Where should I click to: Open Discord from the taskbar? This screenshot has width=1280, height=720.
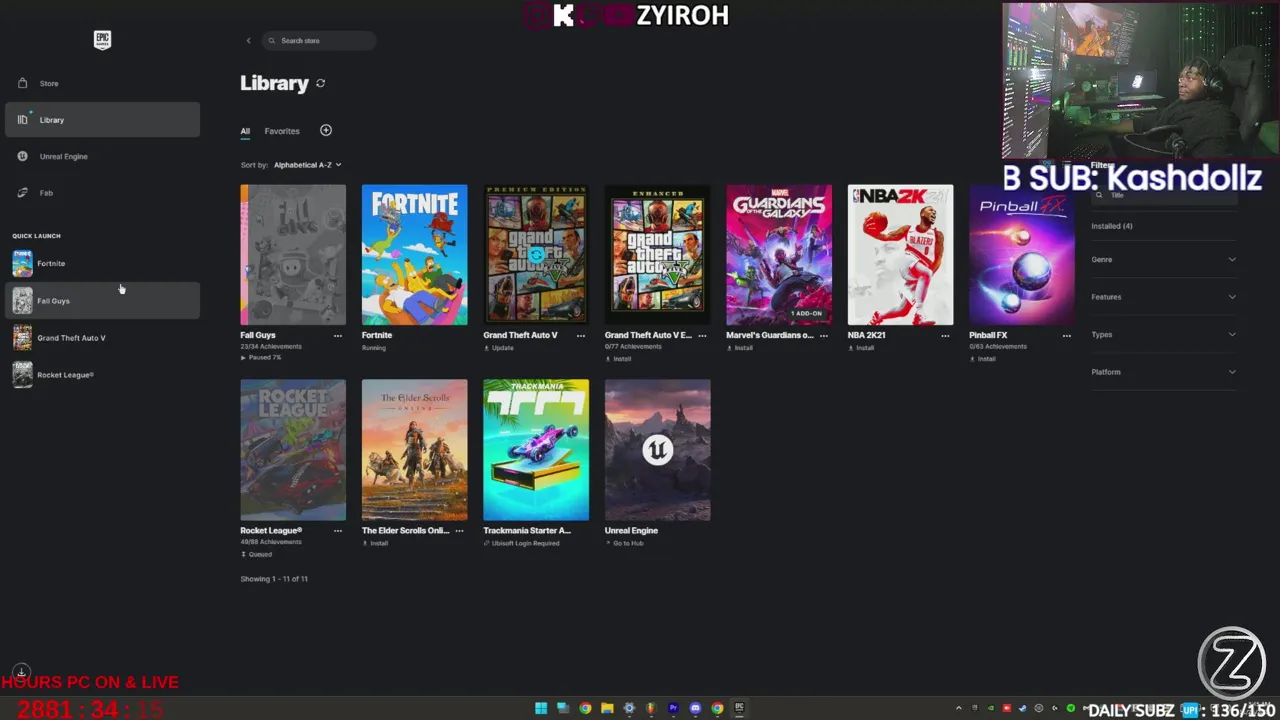click(695, 708)
